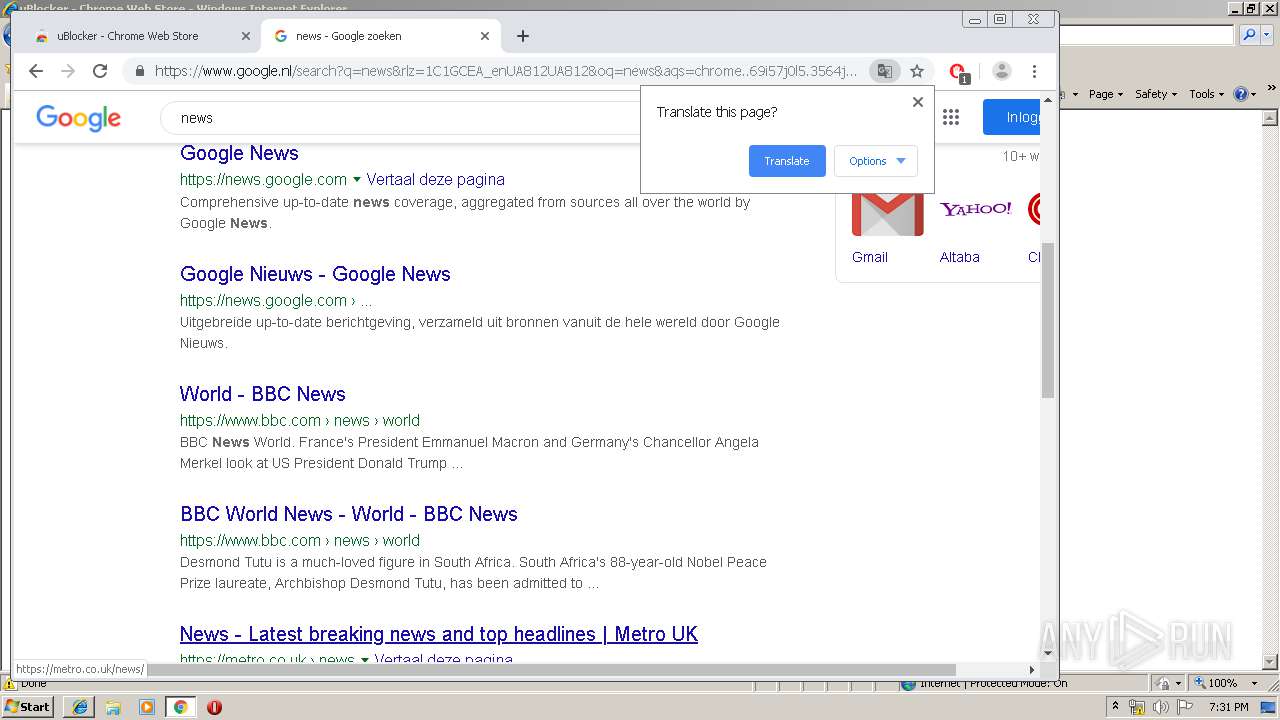The image size is (1280, 720).
Task: Open Internet Explorer Help icon
Action: pyautogui.click(x=1240, y=94)
